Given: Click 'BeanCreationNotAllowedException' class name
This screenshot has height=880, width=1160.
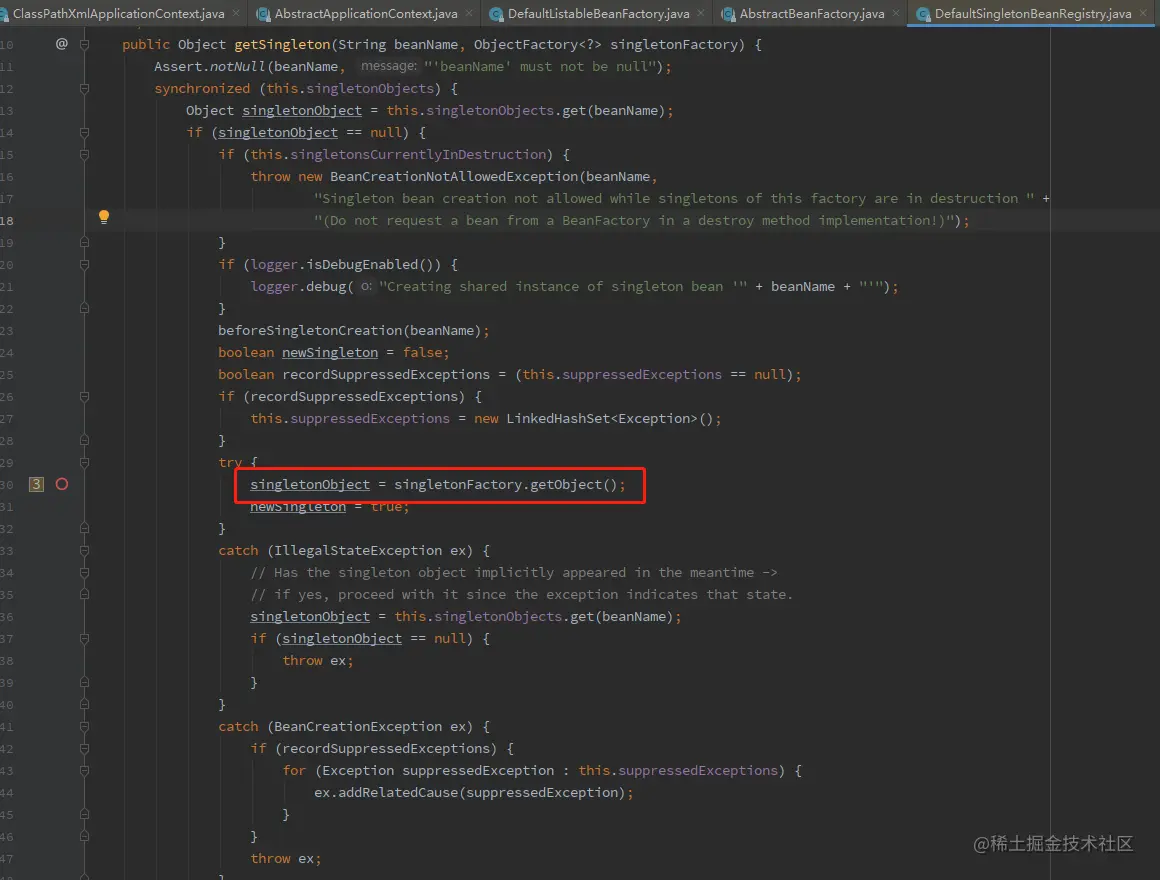Looking at the screenshot, I should point(453,177).
